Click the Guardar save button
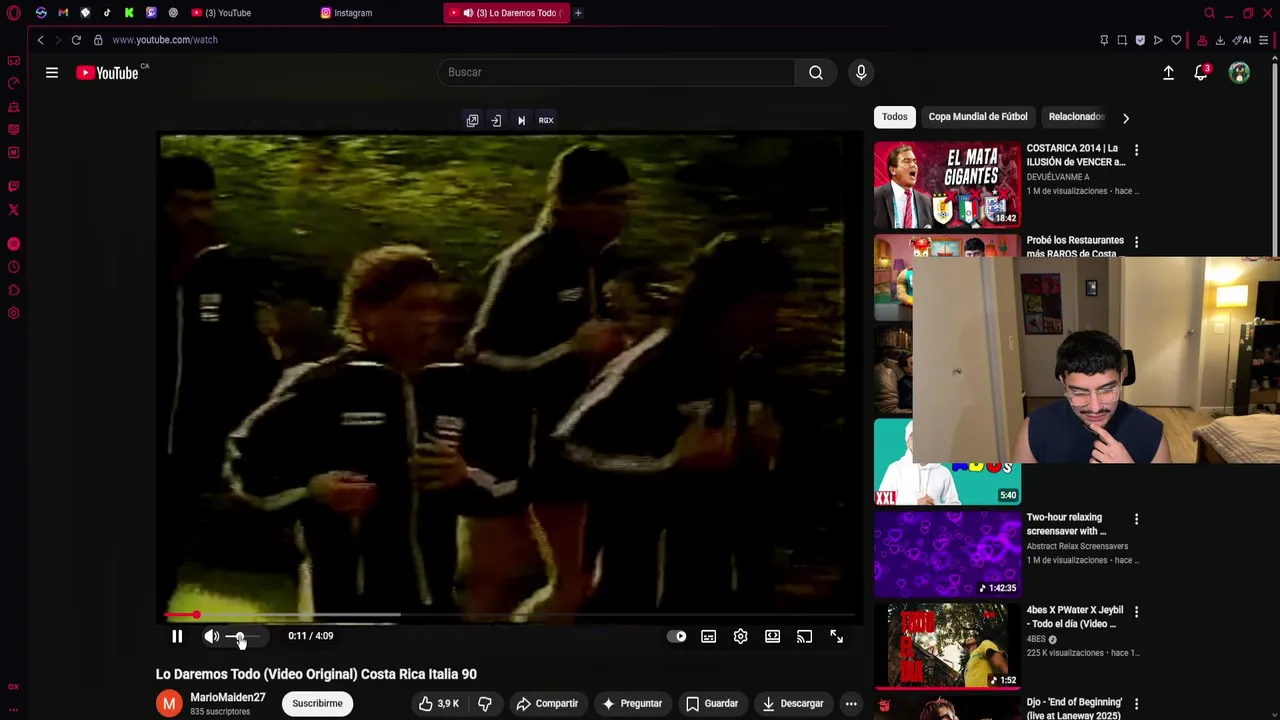1280x720 pixels. click(711, 704)
